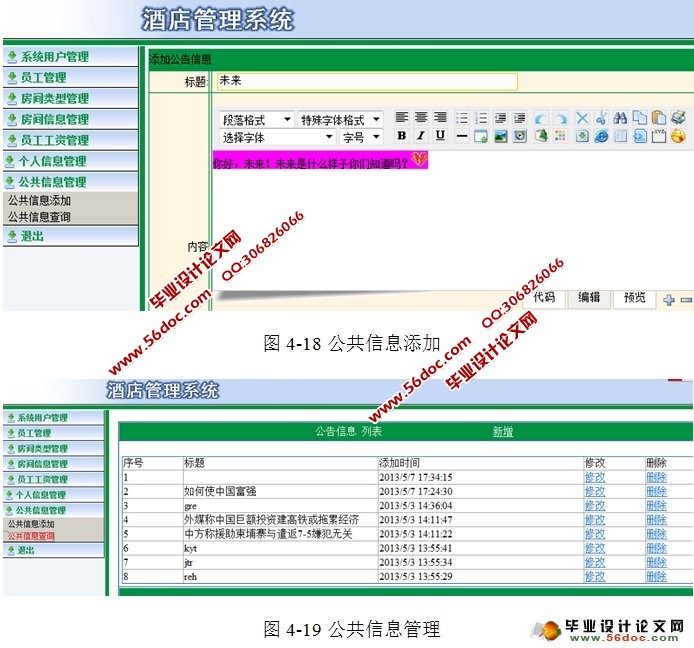
Task: Click 删除 for 如何使中国富强
Action: 656,491
